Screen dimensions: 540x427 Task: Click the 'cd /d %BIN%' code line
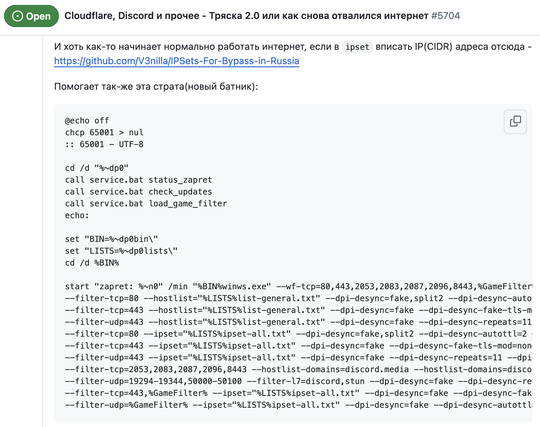(x=92, y=263)
